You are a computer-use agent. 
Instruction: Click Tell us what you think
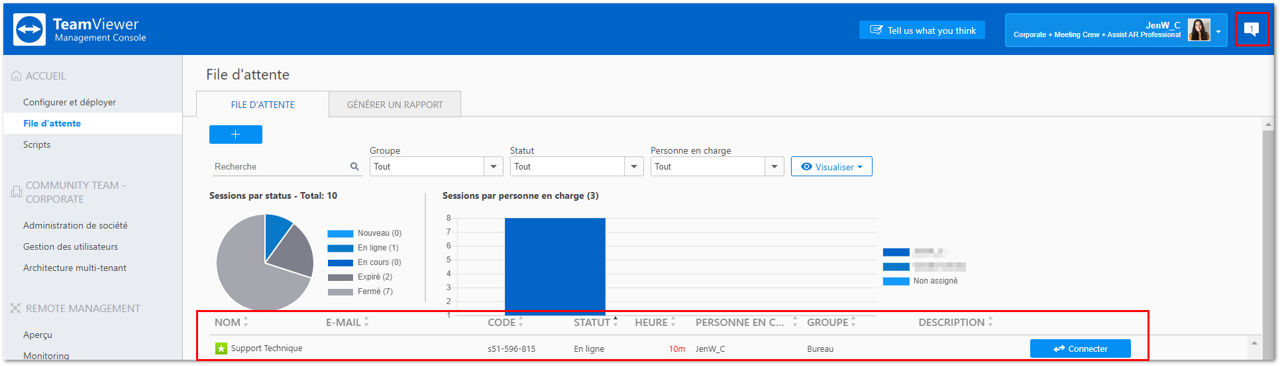point(922,30)
